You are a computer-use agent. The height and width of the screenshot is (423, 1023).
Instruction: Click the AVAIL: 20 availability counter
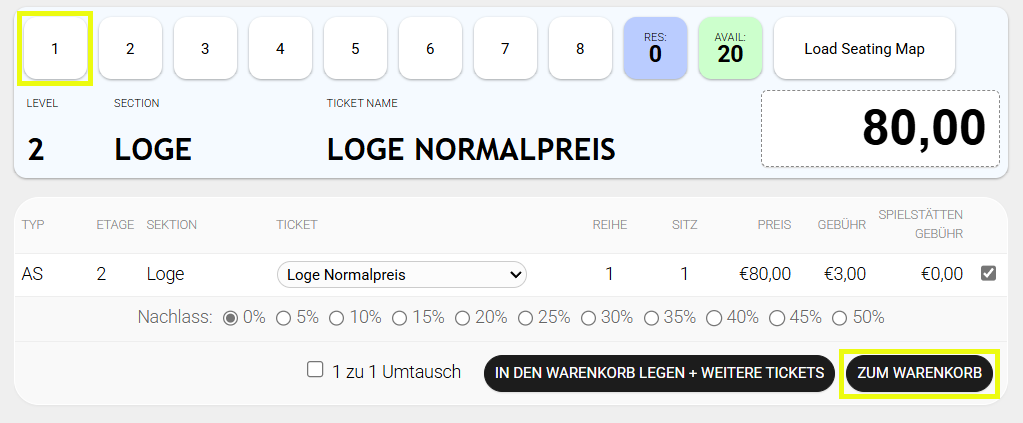(x=730, y=48)
